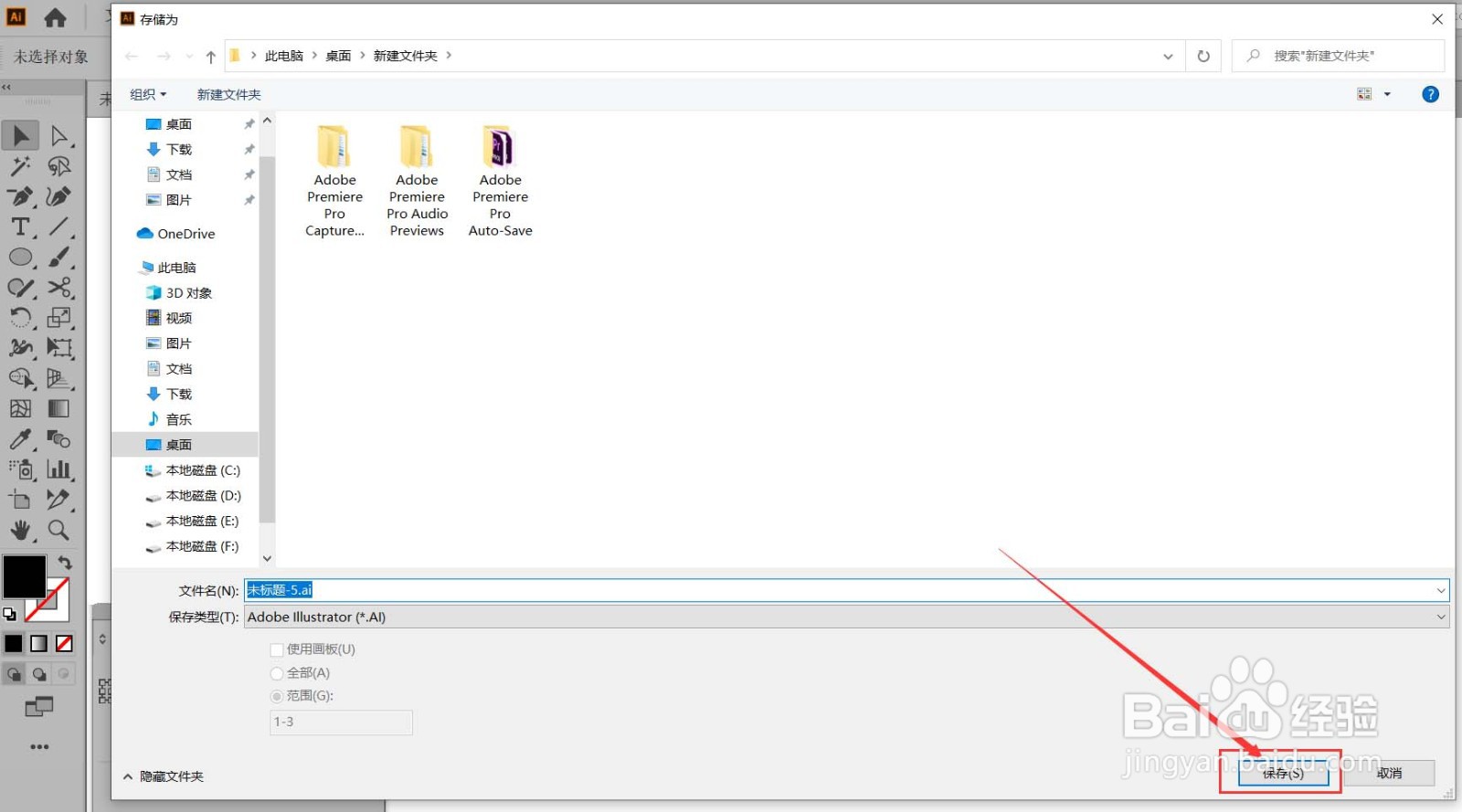The width and height of the screenshot is (1462, 812).
Task: Collapse folders with 隐藏文件夹
Action: 164,776
